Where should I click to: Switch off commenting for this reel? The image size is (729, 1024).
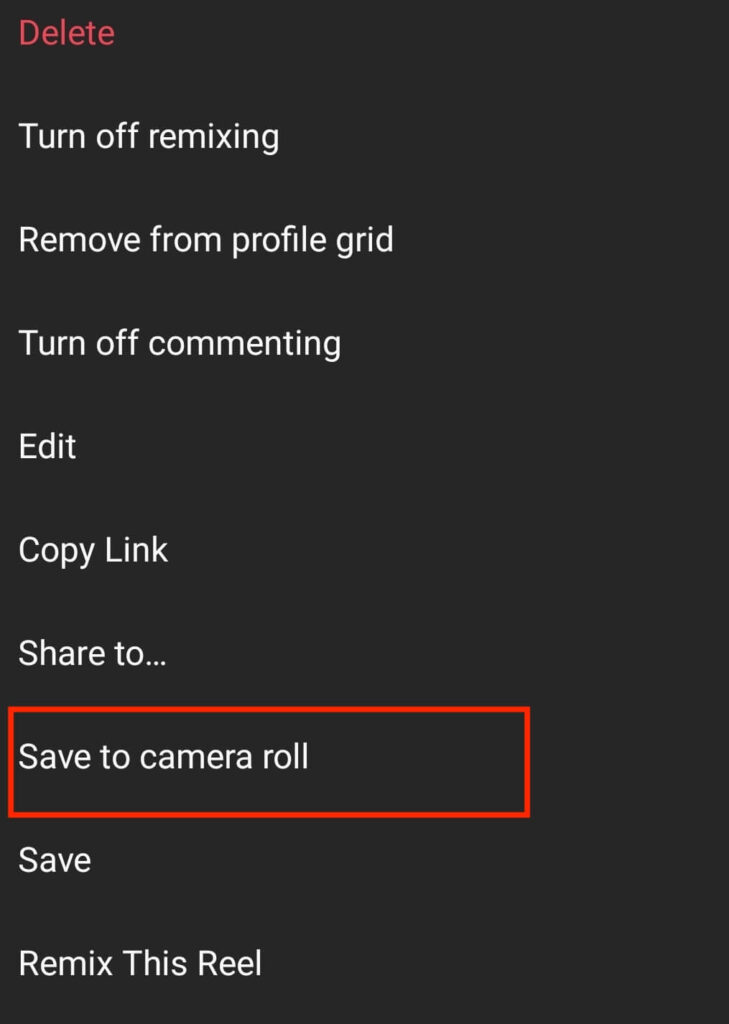[x=180, y=343]
